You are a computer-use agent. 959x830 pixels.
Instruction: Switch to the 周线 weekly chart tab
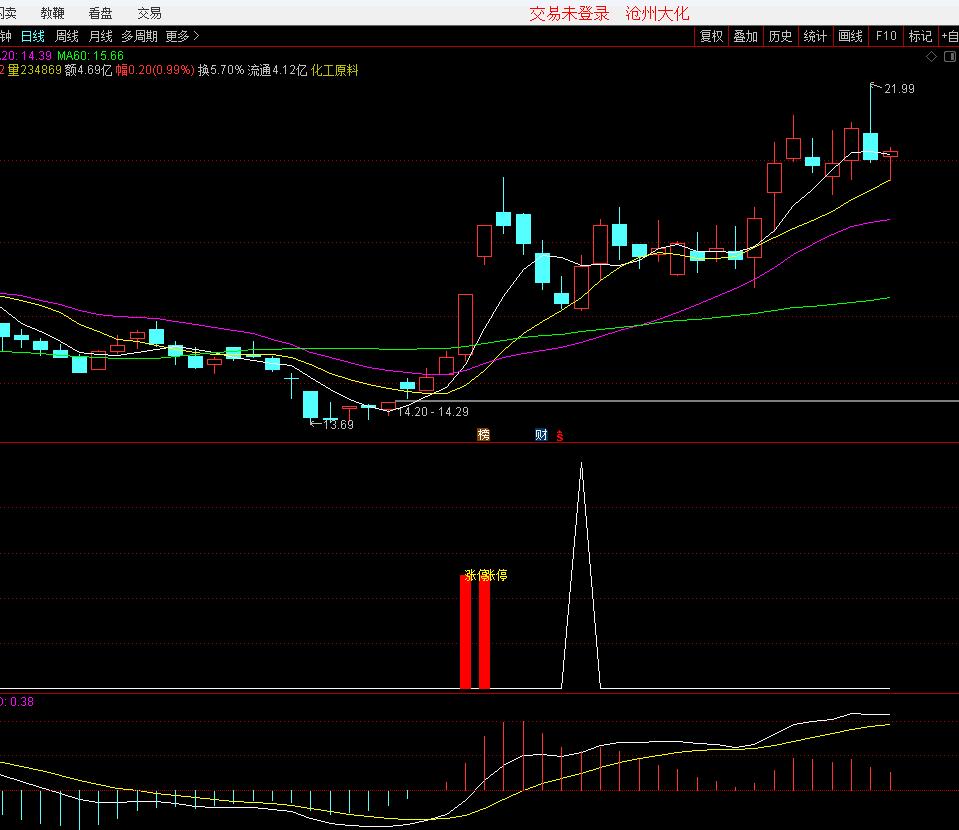66,36
